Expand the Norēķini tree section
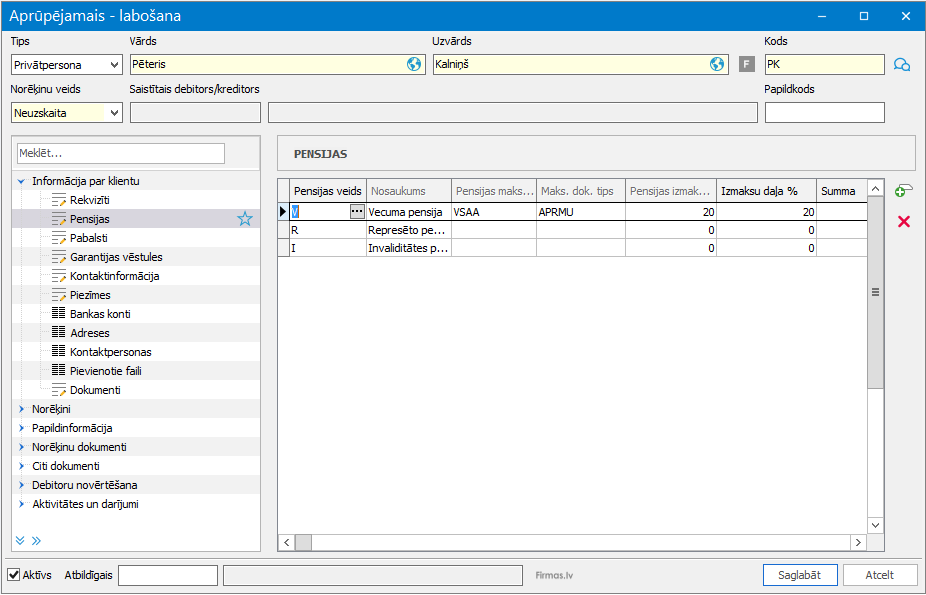Screen dimensions: 926x595 pos(21,409)
